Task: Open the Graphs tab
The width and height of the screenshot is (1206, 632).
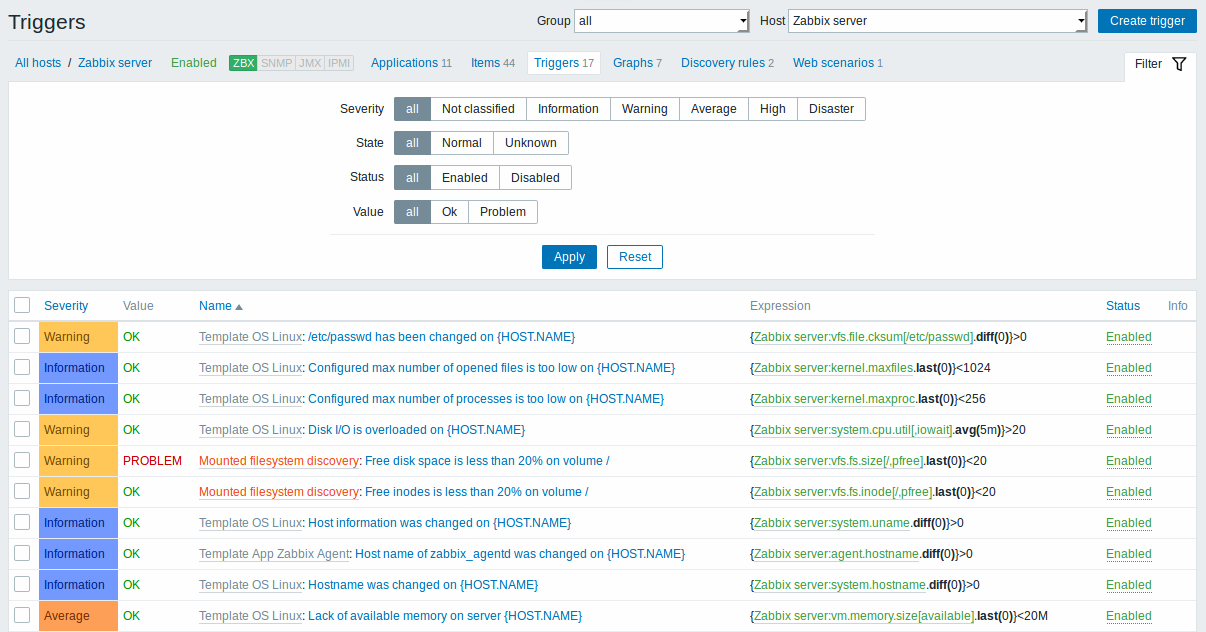Action: point(637,63)
